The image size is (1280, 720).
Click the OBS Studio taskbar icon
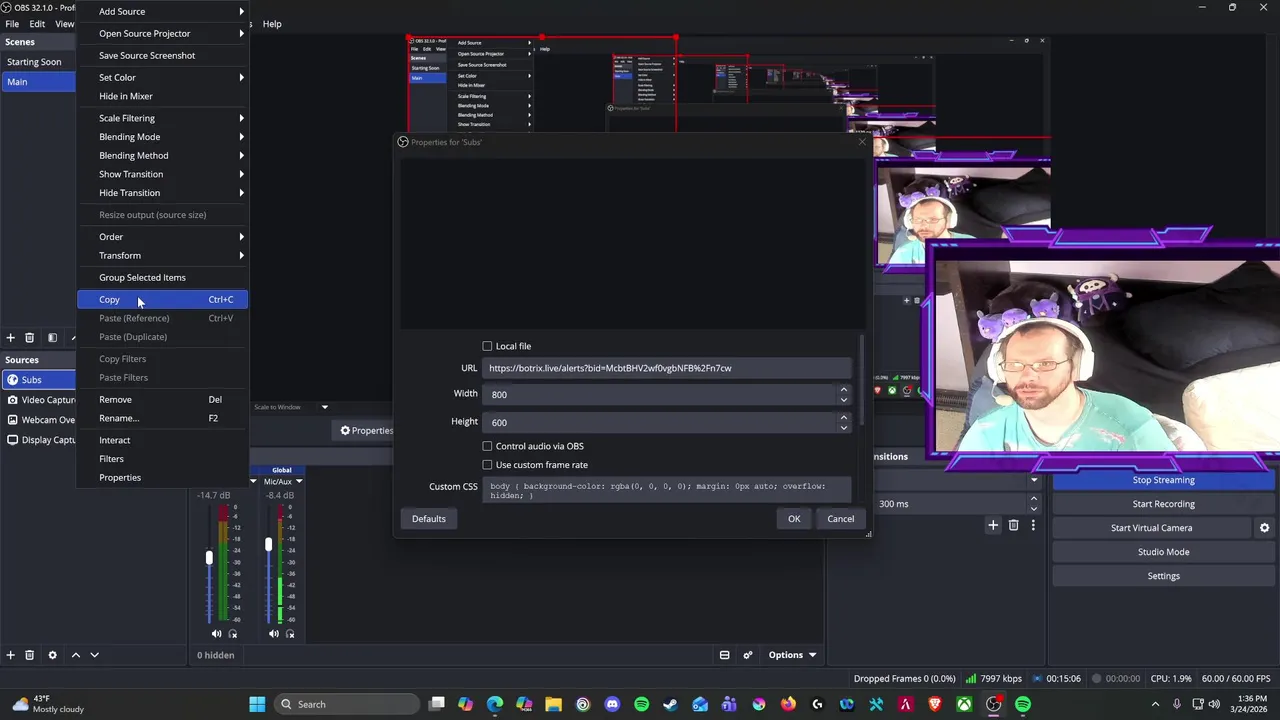(993, 704)
